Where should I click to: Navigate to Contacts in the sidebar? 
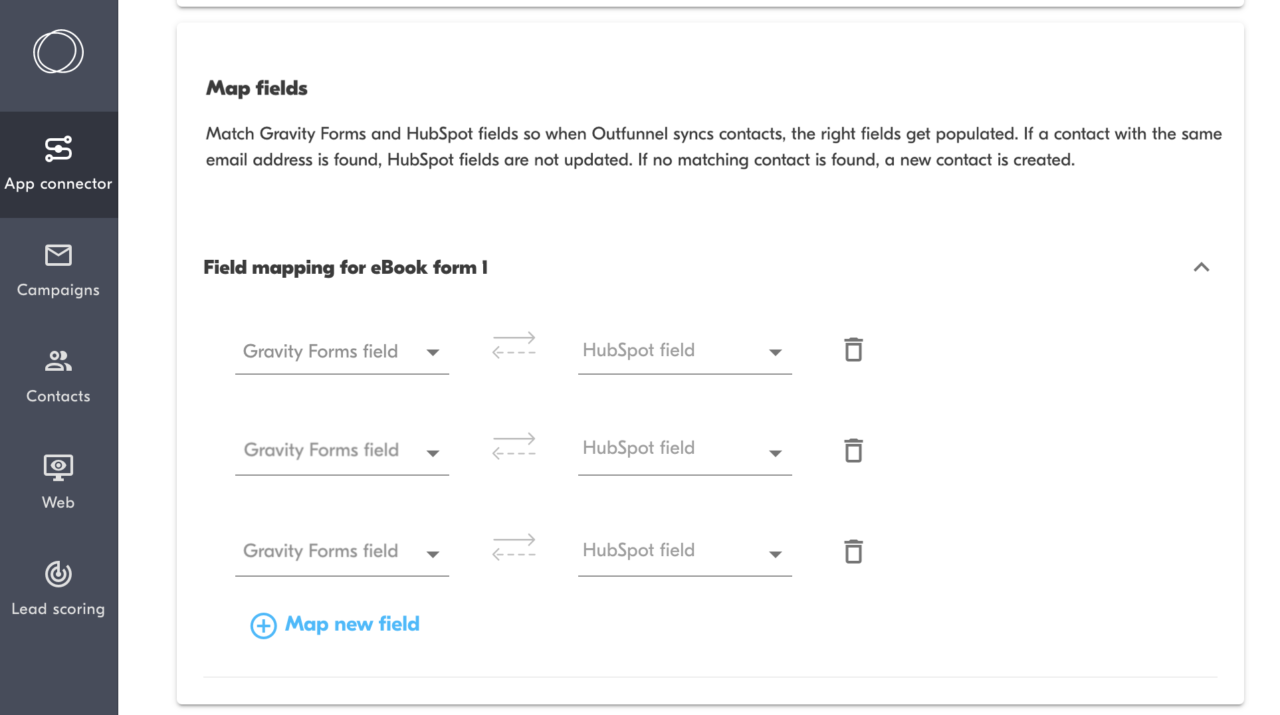(x=57, y=374)
